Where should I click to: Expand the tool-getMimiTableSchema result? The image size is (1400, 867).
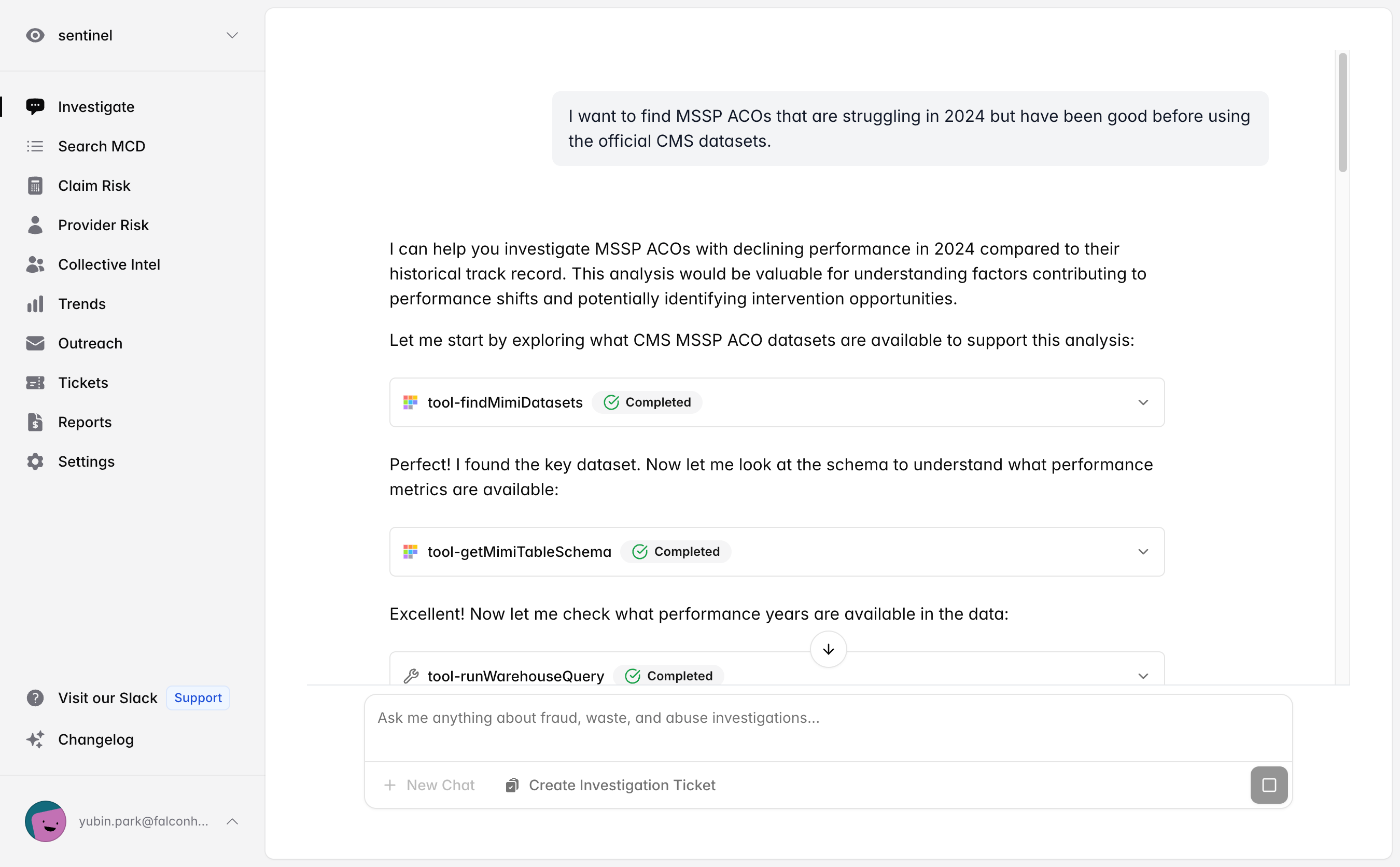point(1143,552)
